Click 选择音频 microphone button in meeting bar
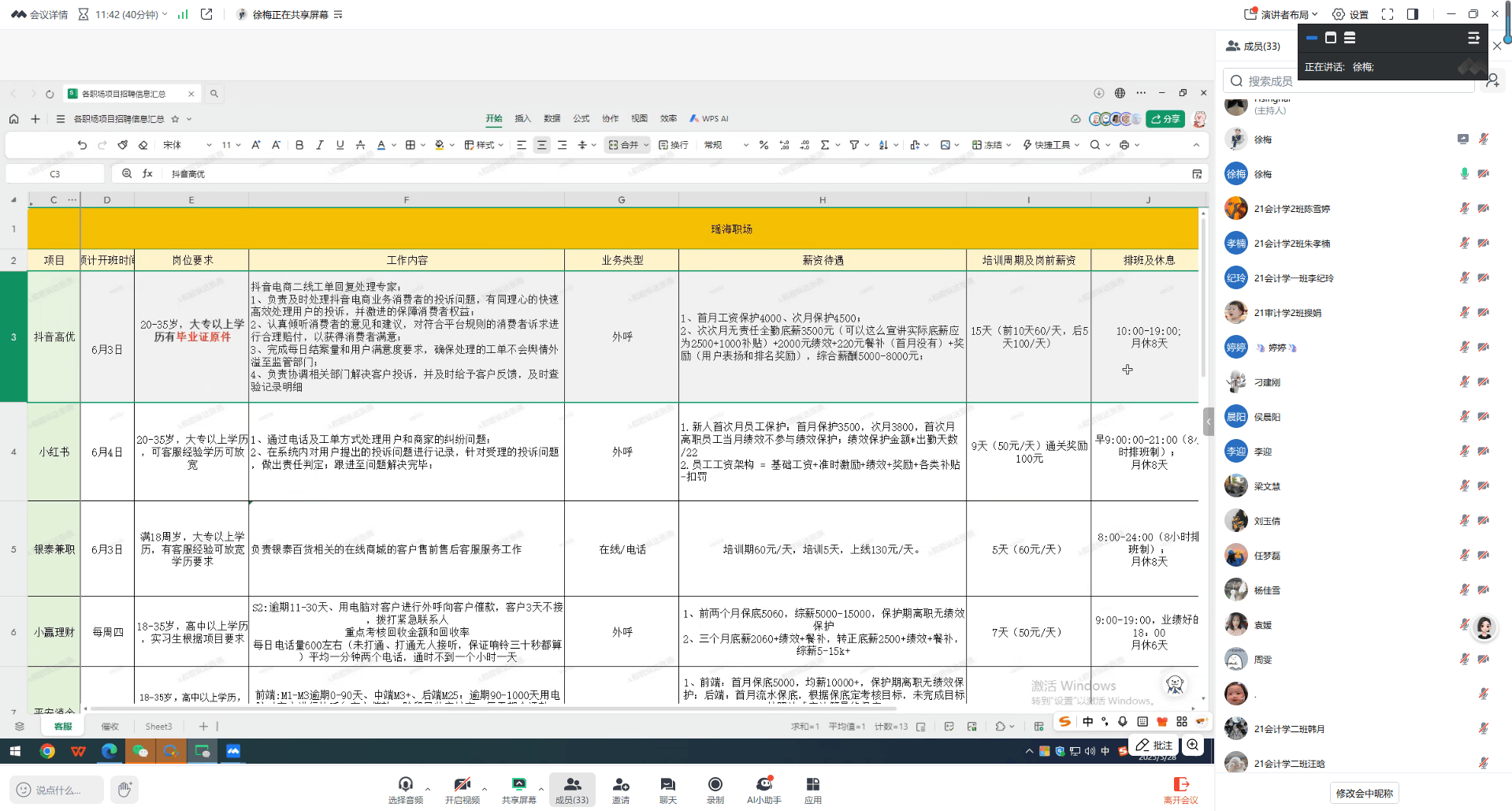This screenshot has width=1512, height=811. point(406,789)
